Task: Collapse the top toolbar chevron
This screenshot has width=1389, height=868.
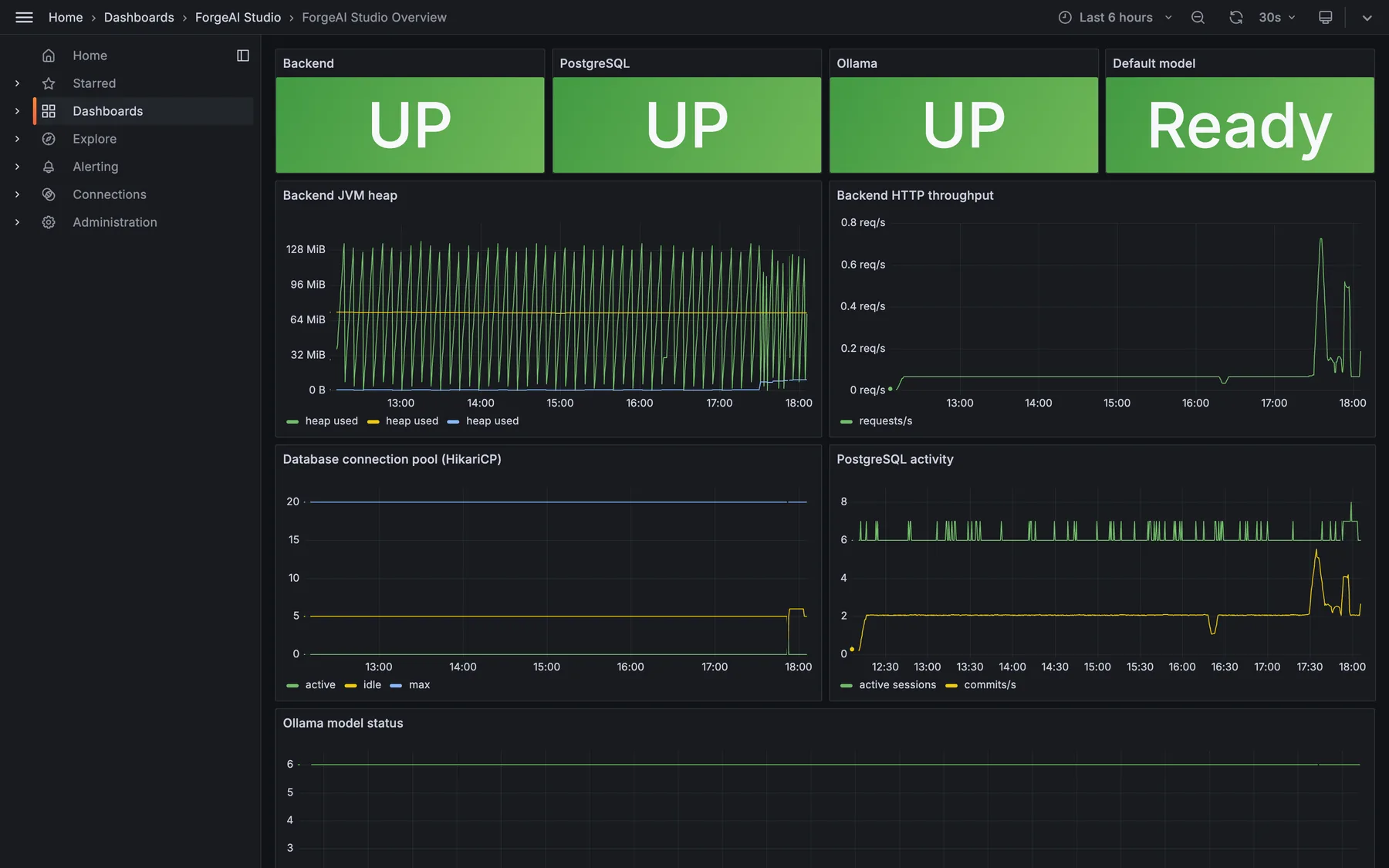Action: coord(1367,17)
